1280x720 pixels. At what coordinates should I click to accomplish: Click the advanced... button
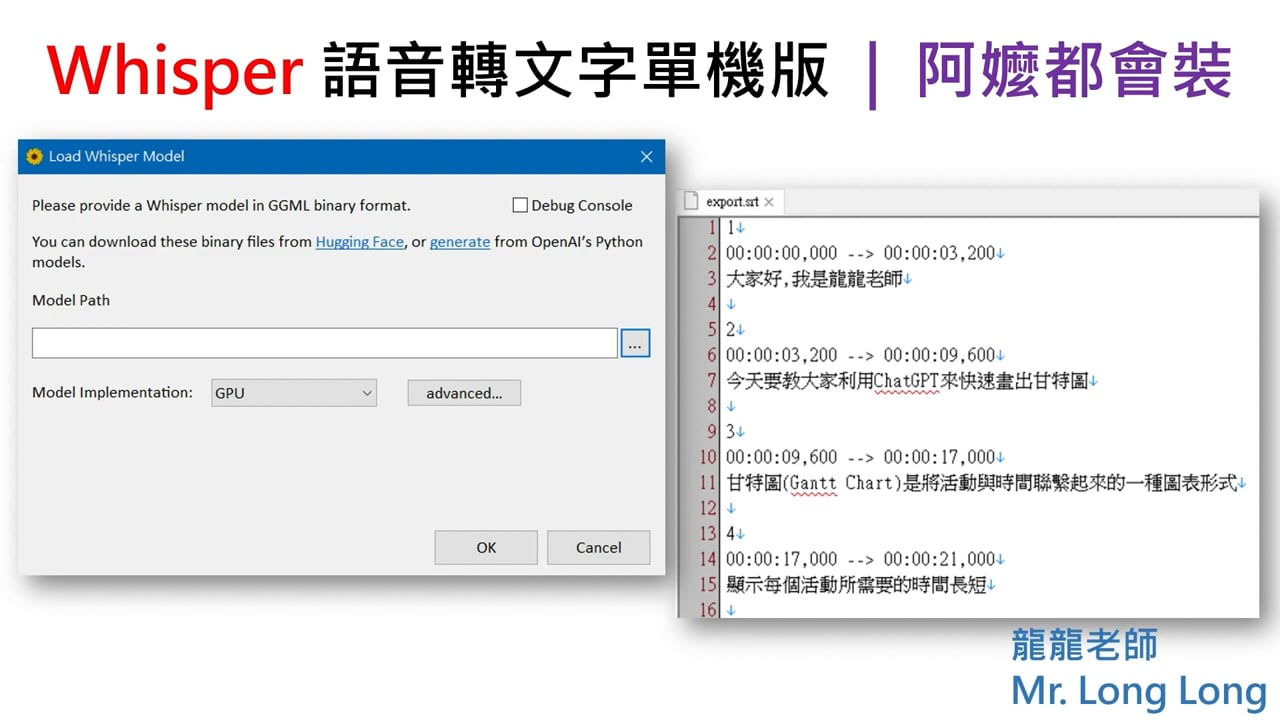click(x=464, y=393)
